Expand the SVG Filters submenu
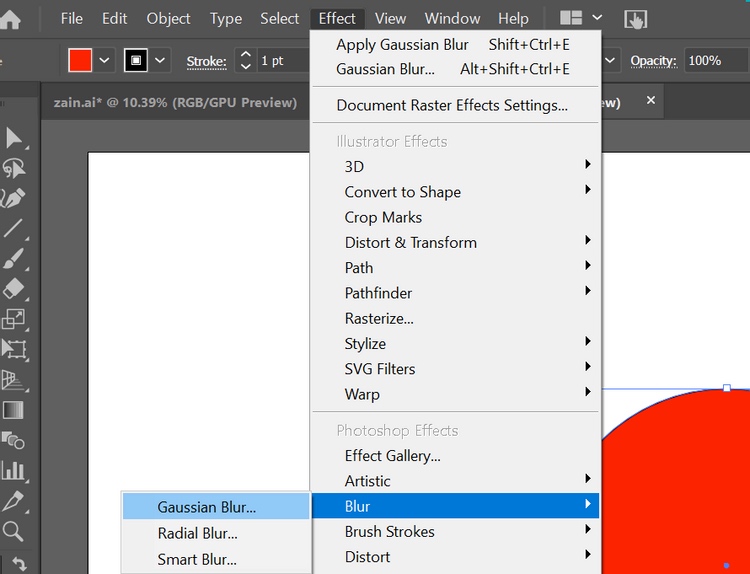The height and width of the screenshot is (574, 750). click(x=455, y=369)
